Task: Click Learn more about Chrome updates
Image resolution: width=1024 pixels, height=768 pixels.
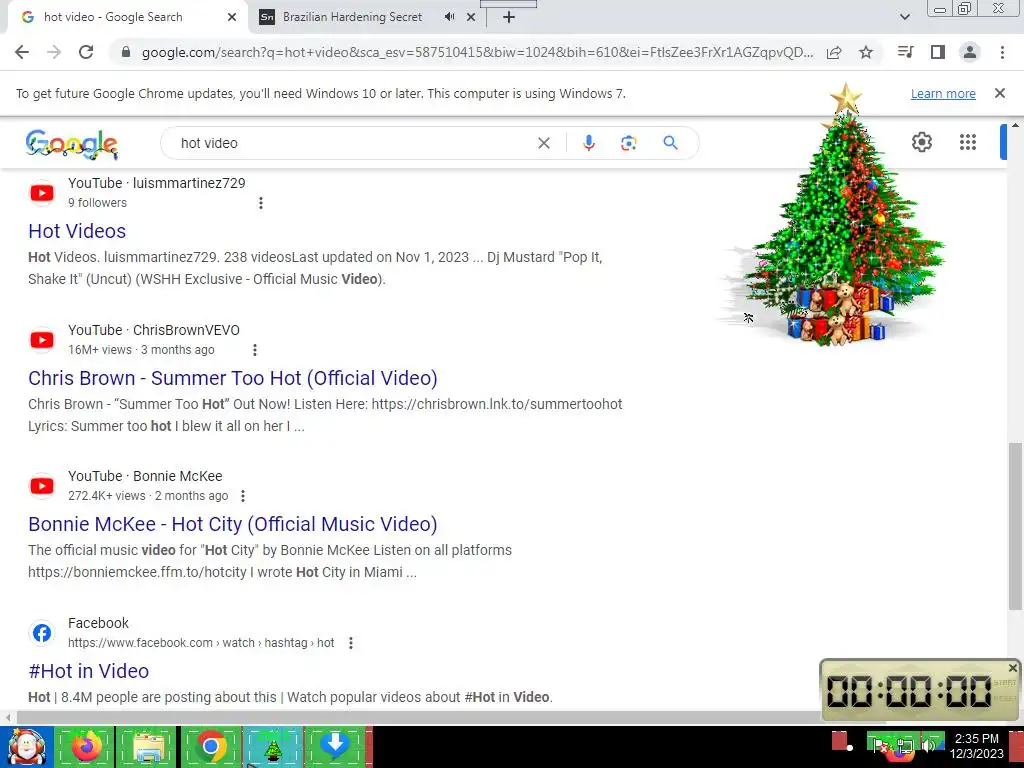Action: (943, 93)
